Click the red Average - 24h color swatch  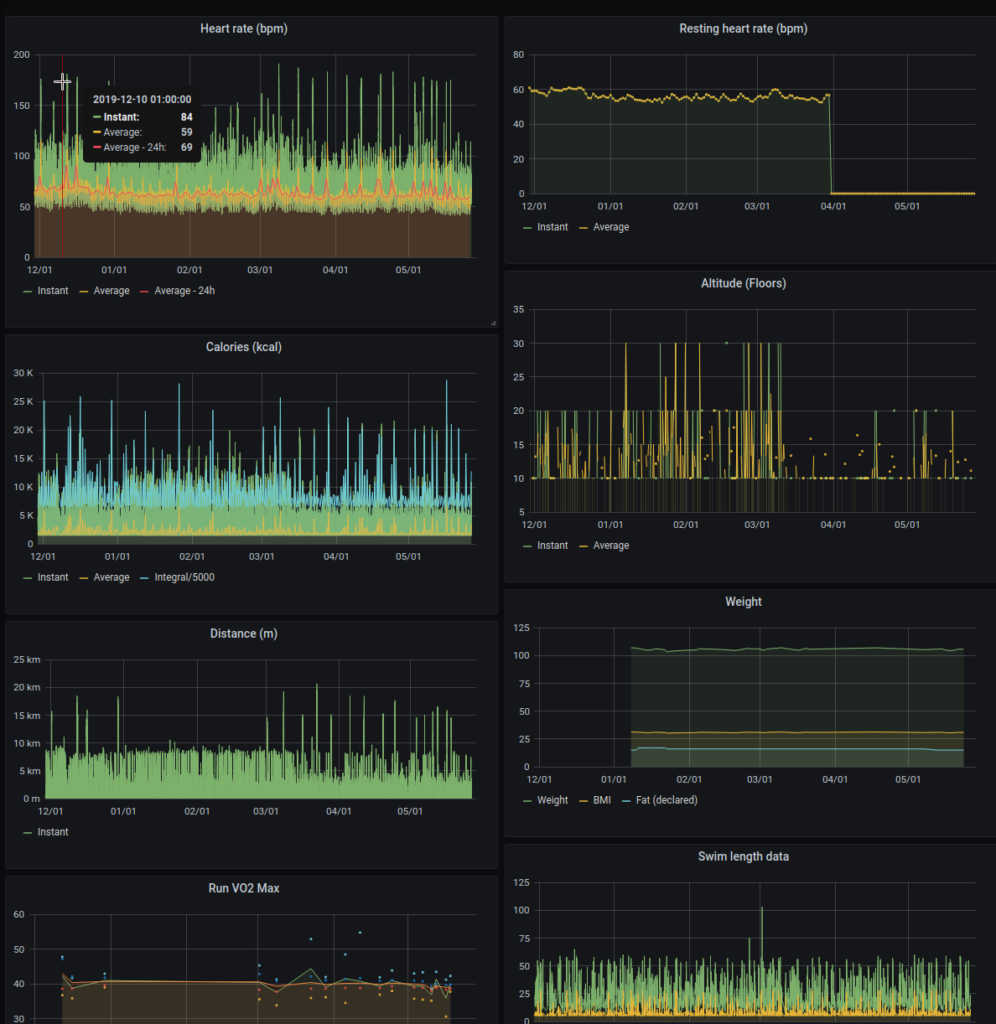(x=144, y=291)
